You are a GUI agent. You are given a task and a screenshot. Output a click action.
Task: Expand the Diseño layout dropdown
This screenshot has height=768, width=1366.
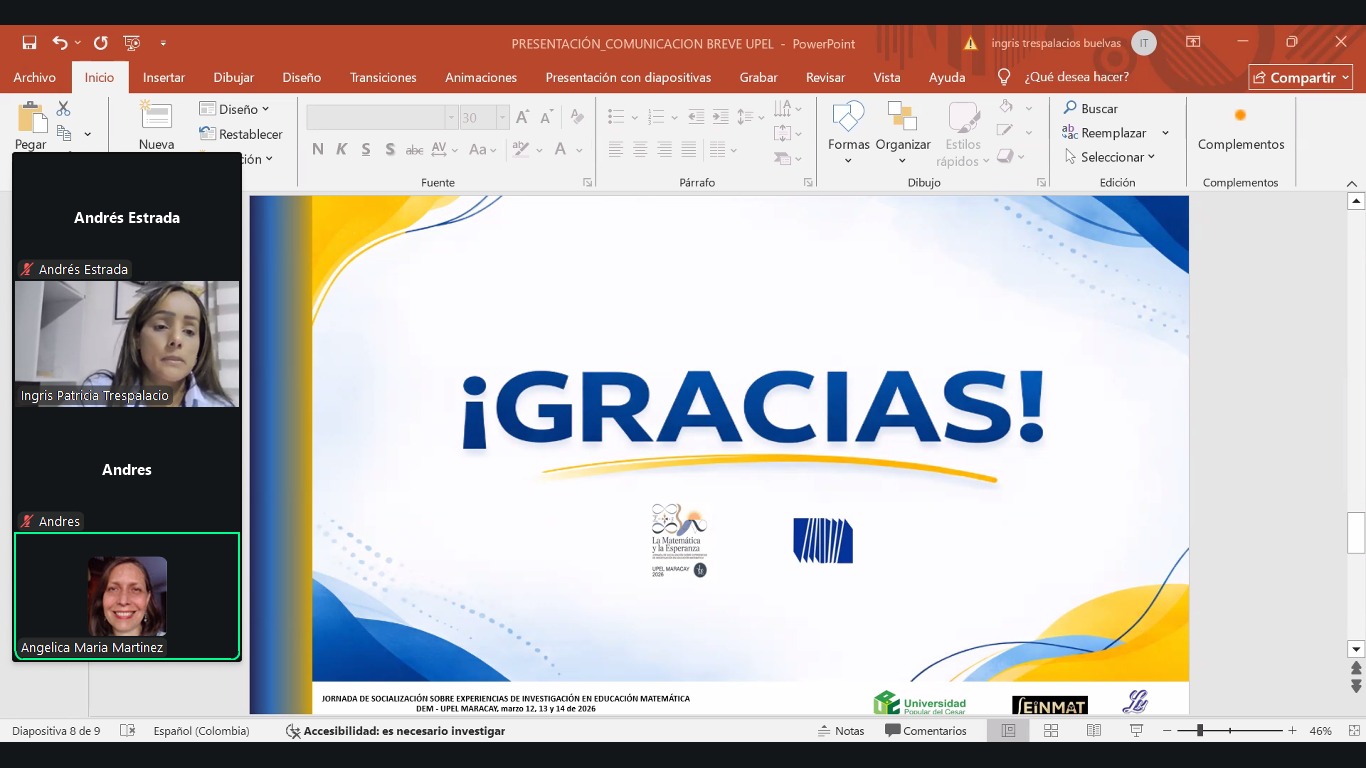(235, 109)
